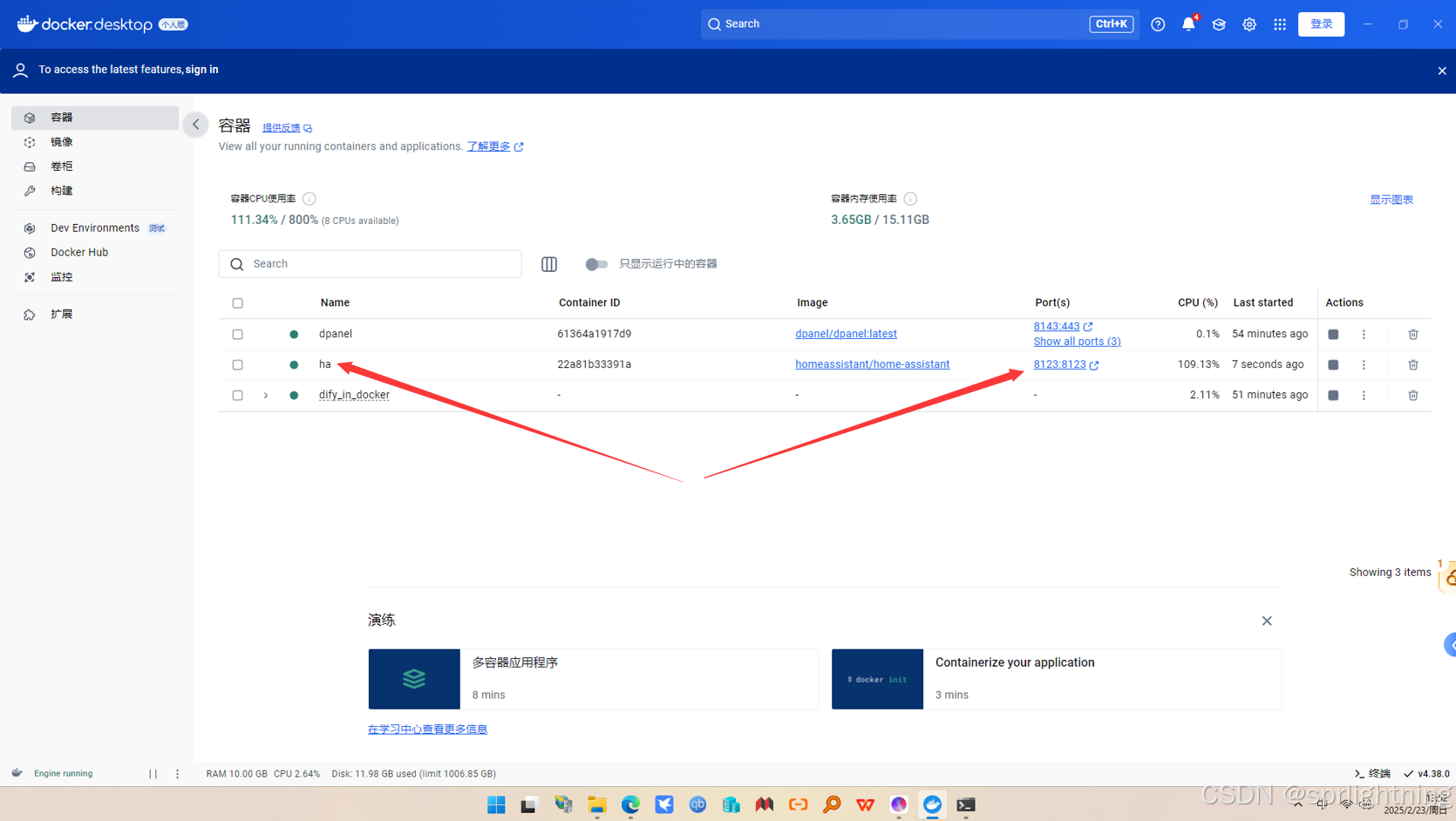Screen dimensions: 1456x821
Task: Check the ha container checkbox
Action: tap(237, 365)
